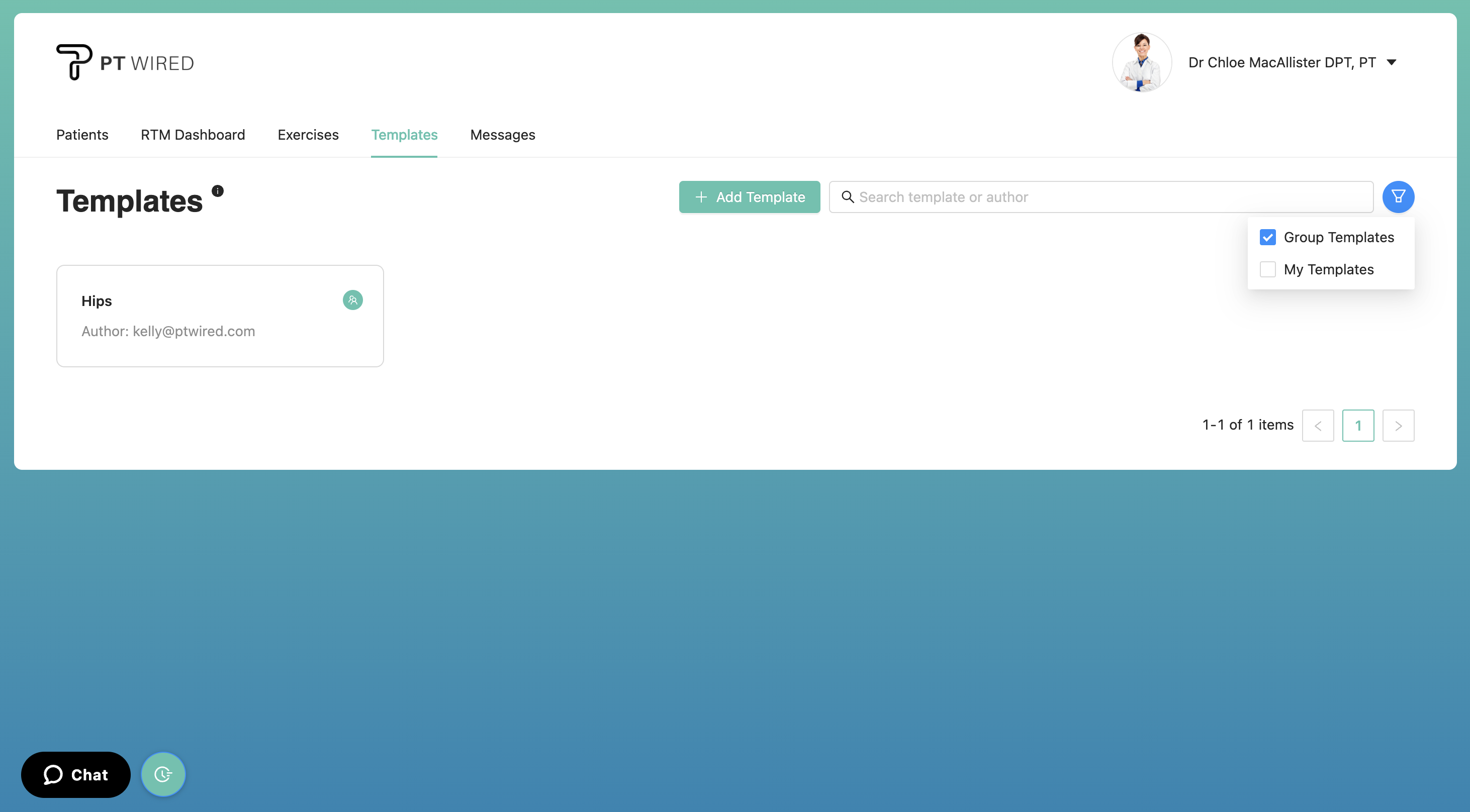Click the search template or author field
The image size is (1470, 812).
[1084, 197]
